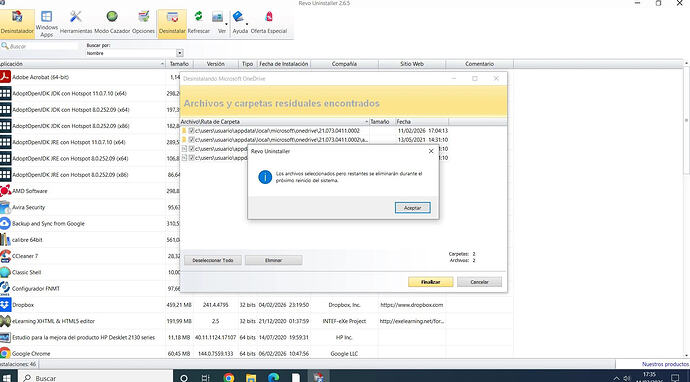Click the Nuestros productos link
Image resolution: width=690 pixels, height=382 pixels.
point(665,364)
